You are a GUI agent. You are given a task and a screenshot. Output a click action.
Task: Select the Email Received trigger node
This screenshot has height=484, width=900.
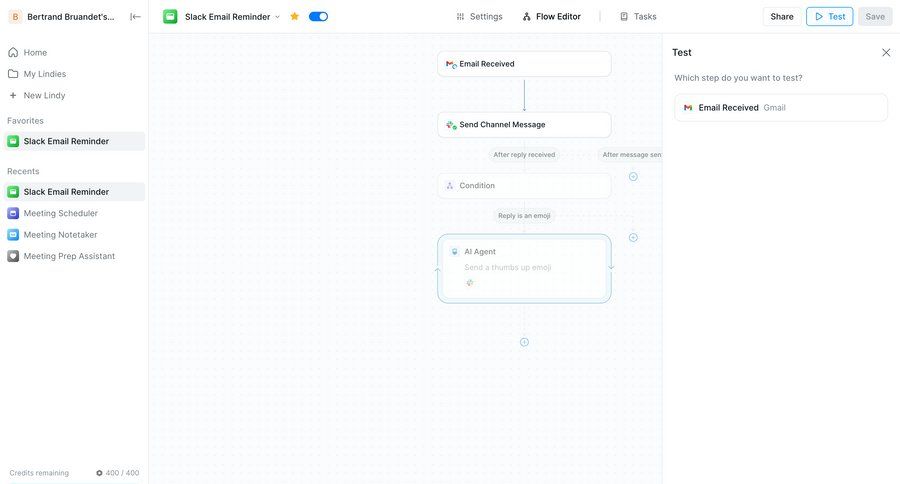[x=524, y=64]
